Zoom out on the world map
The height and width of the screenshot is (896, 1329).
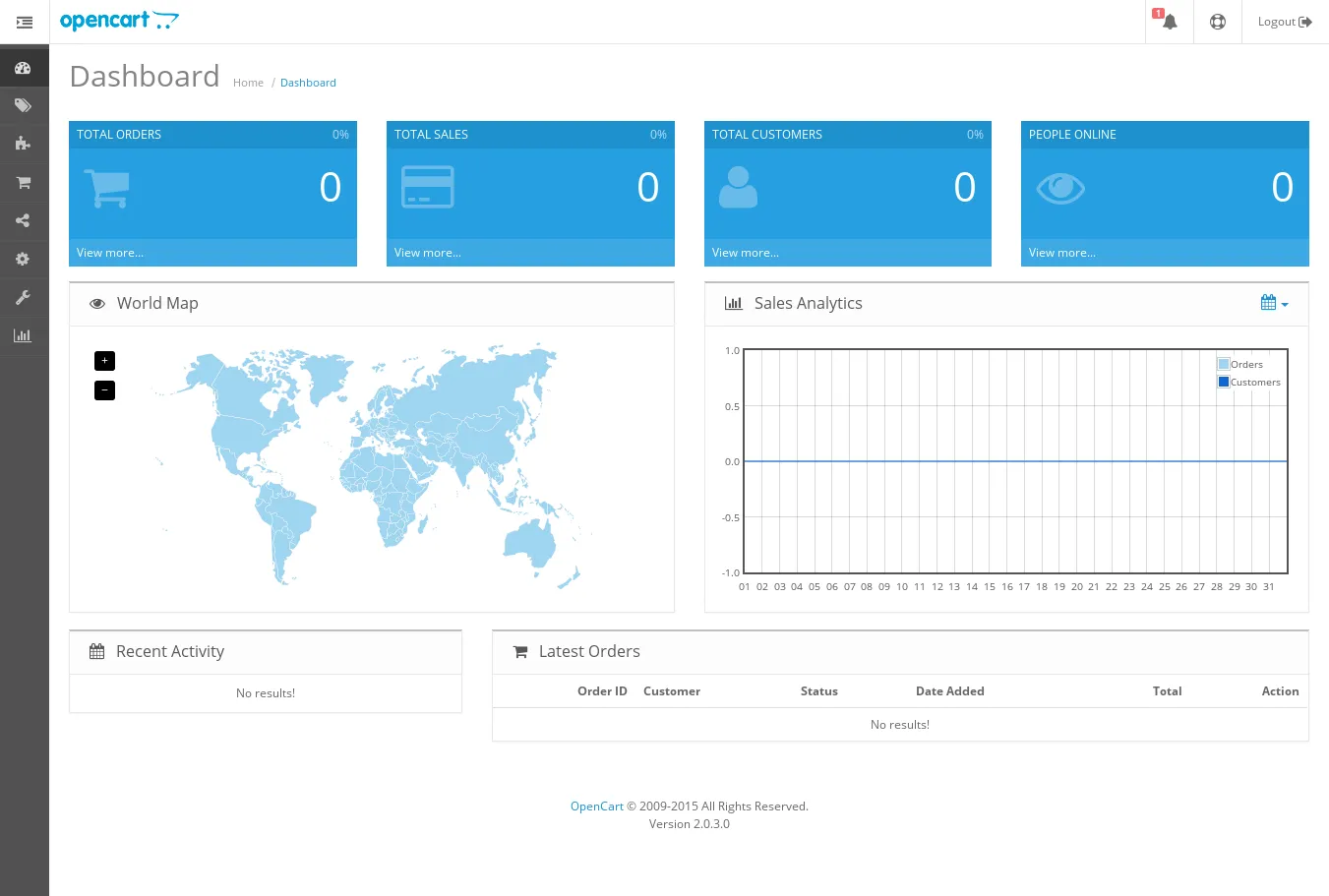[x=104, y=390]
